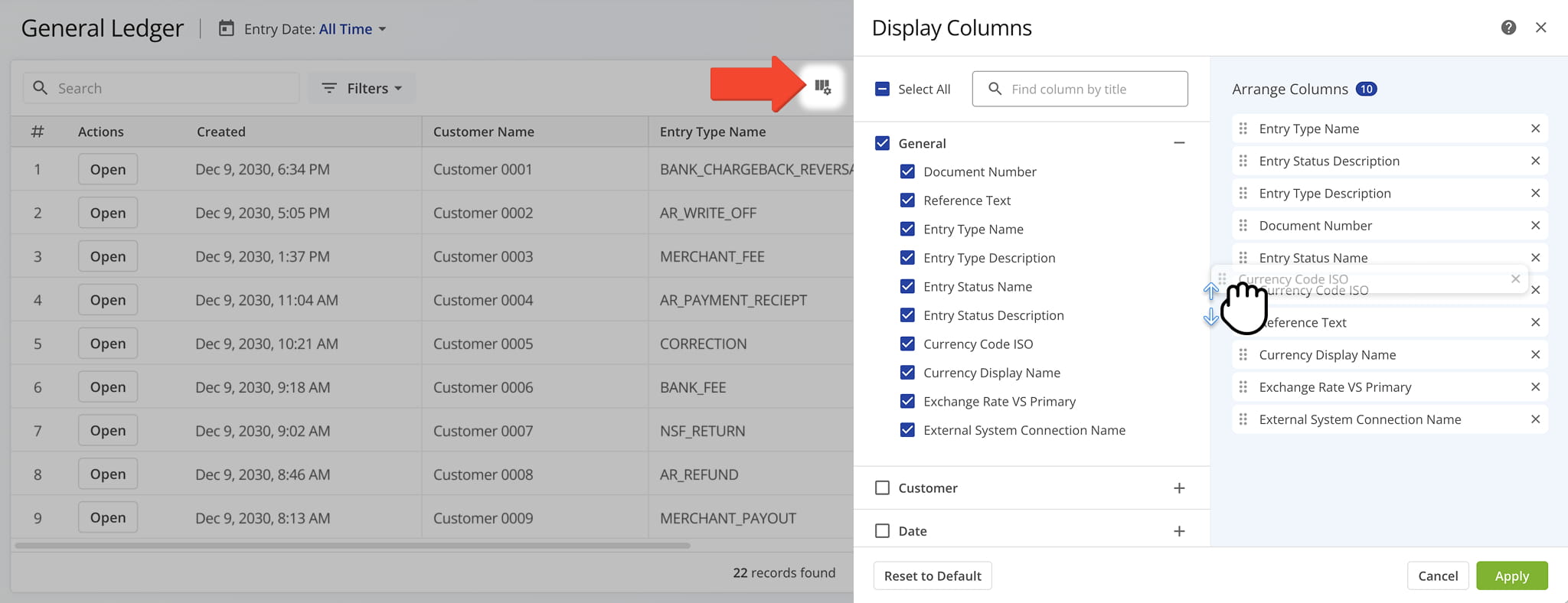This screenshot has width=1568, height=603.
Task: Expand the Date column group
Action: pyautogui.click(x=1179, y=530)
